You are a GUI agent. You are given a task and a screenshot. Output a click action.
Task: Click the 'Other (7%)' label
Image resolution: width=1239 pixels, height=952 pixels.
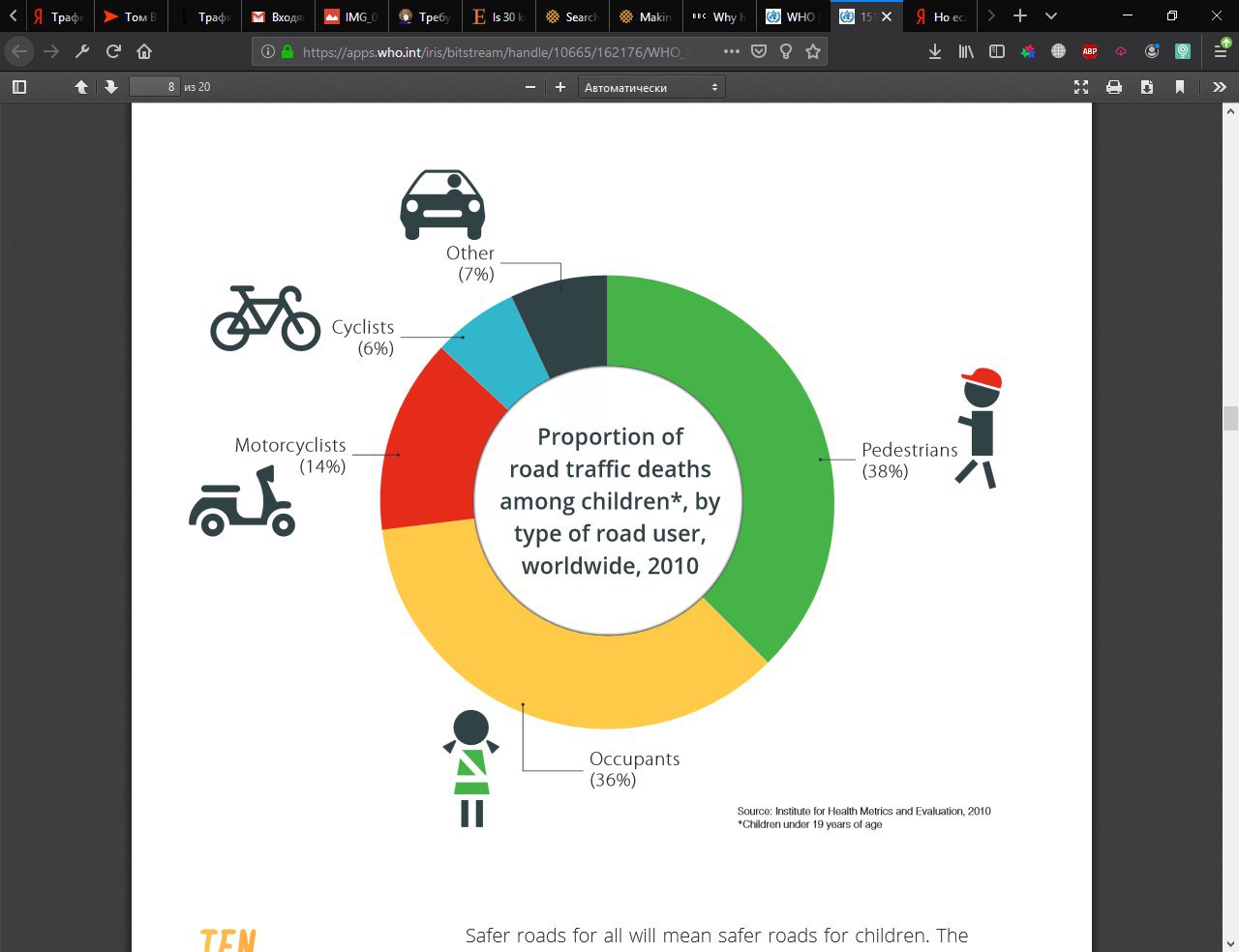pos(471,263)
